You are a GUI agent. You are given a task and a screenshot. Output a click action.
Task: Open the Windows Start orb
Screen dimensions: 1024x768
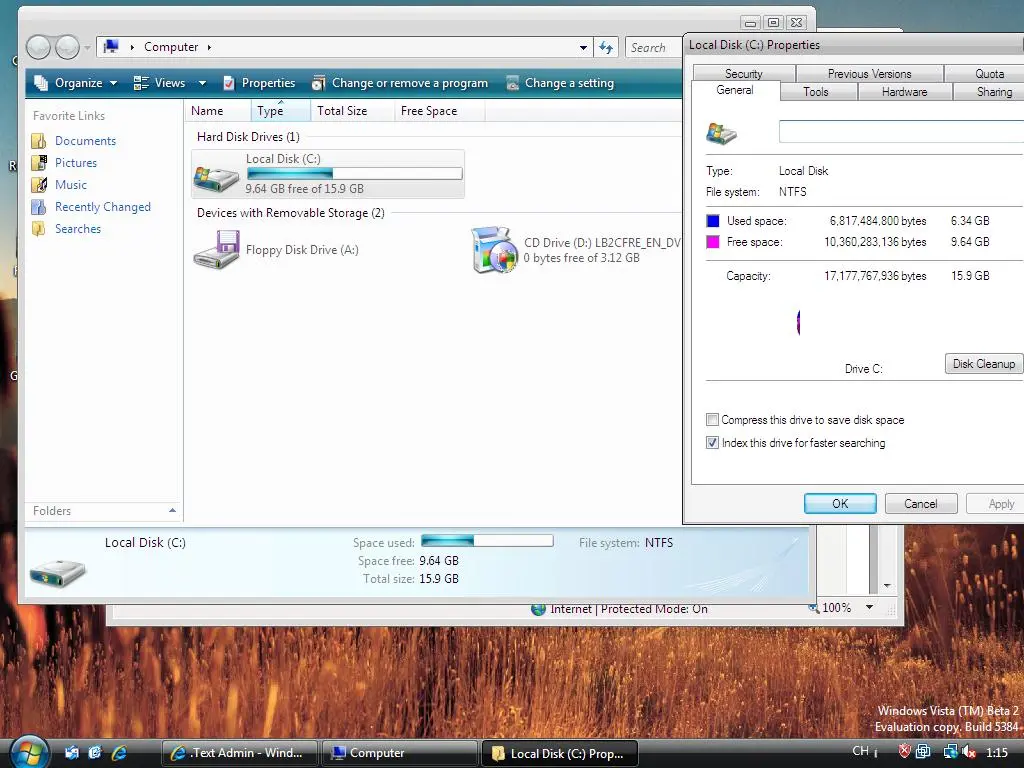click(x=29, y=752)
